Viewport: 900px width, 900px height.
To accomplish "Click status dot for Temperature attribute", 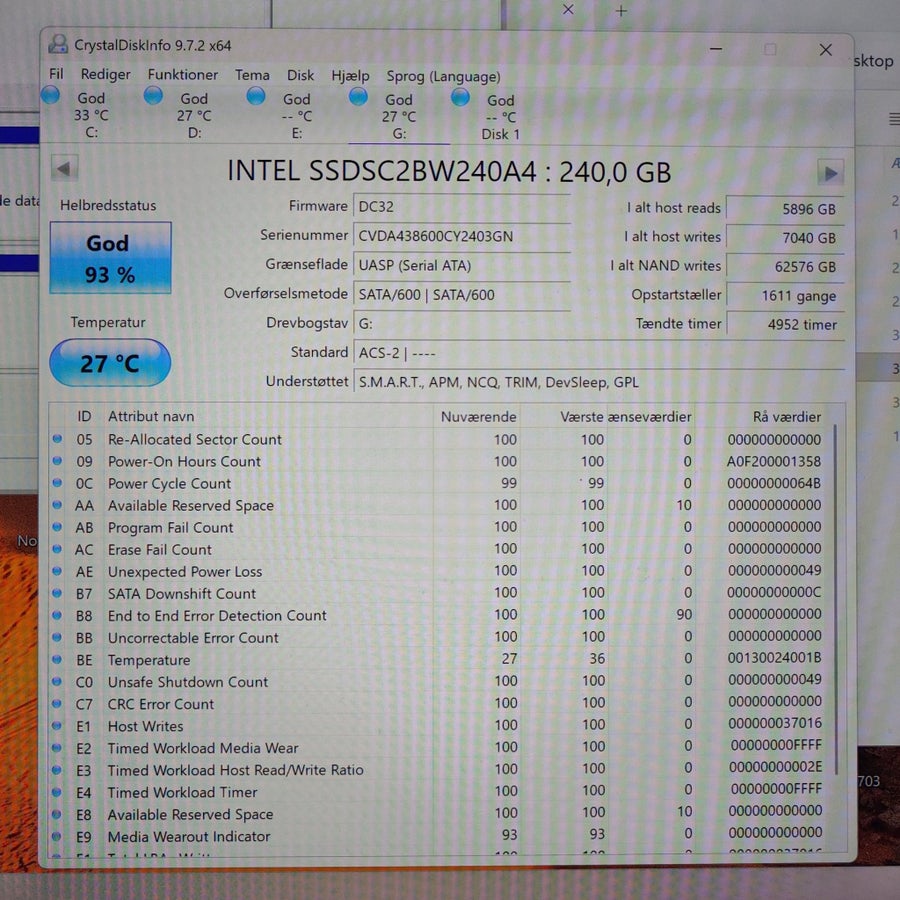I will point(57,660).
